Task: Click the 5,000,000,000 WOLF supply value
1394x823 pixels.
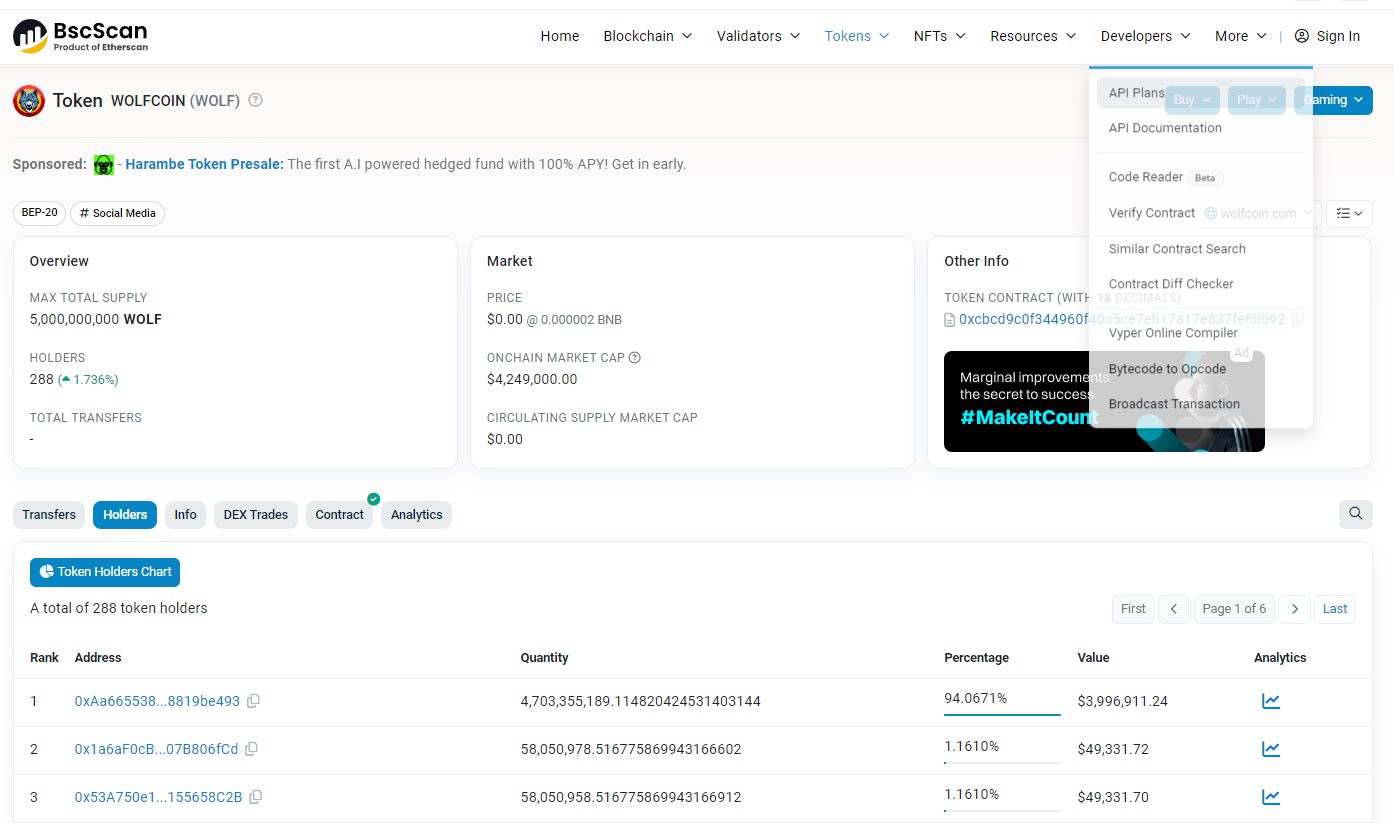Action: click(x=96, y=319)
